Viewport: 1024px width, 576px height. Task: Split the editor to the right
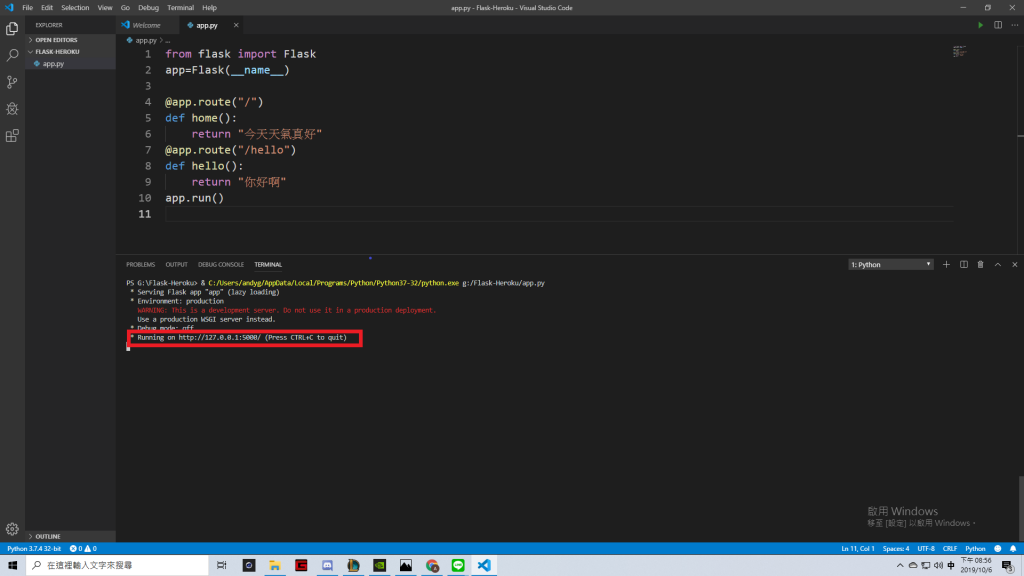point(998,25)
